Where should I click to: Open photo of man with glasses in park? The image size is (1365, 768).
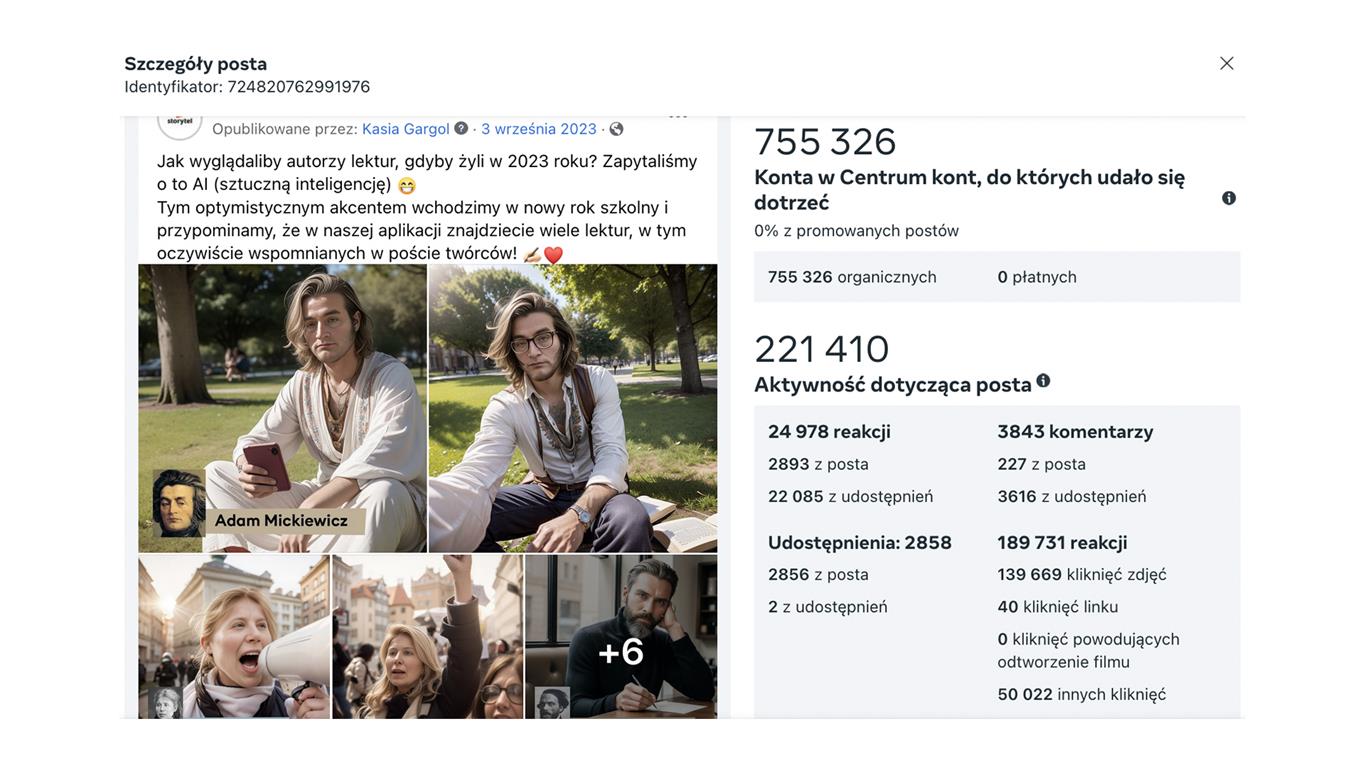(x=573, y=408)
